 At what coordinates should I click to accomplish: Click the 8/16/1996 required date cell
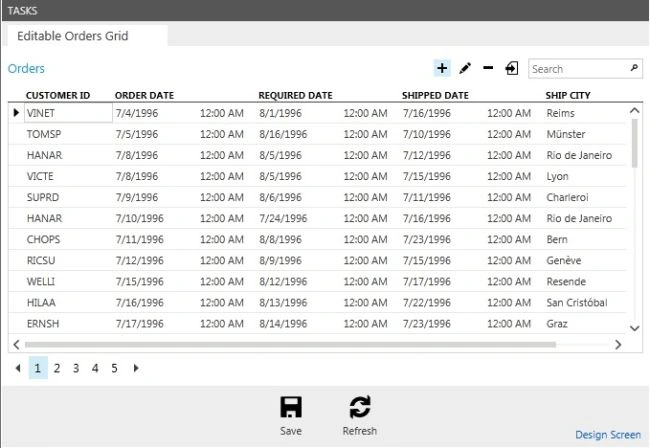[x=283, y=134]
